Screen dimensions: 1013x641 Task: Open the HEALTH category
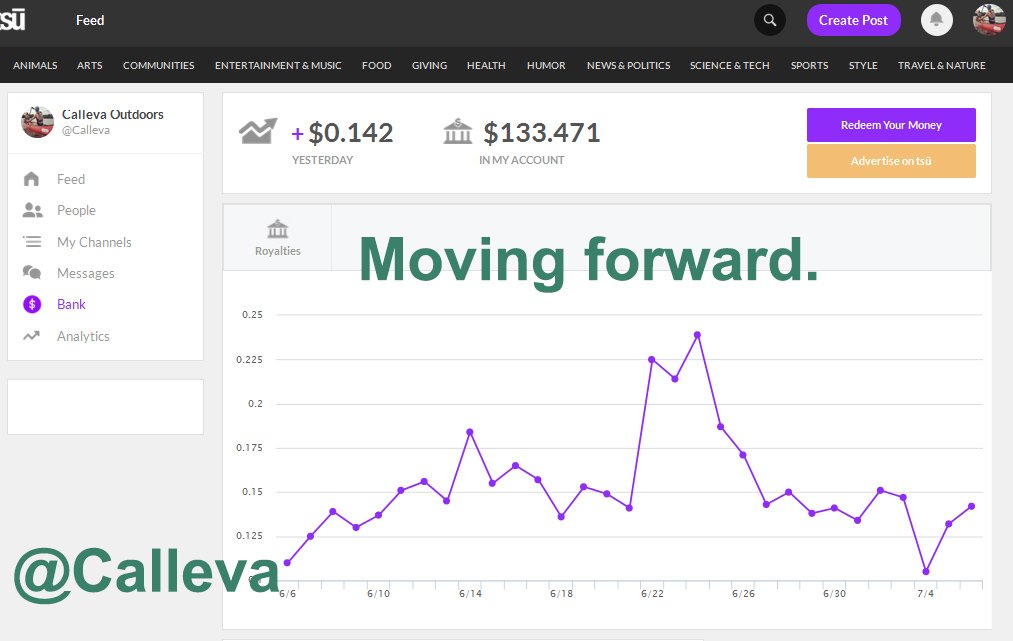tap(486, 65)
